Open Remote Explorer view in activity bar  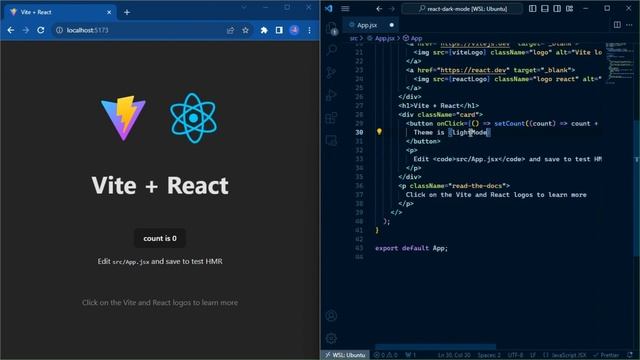(331, 140)
